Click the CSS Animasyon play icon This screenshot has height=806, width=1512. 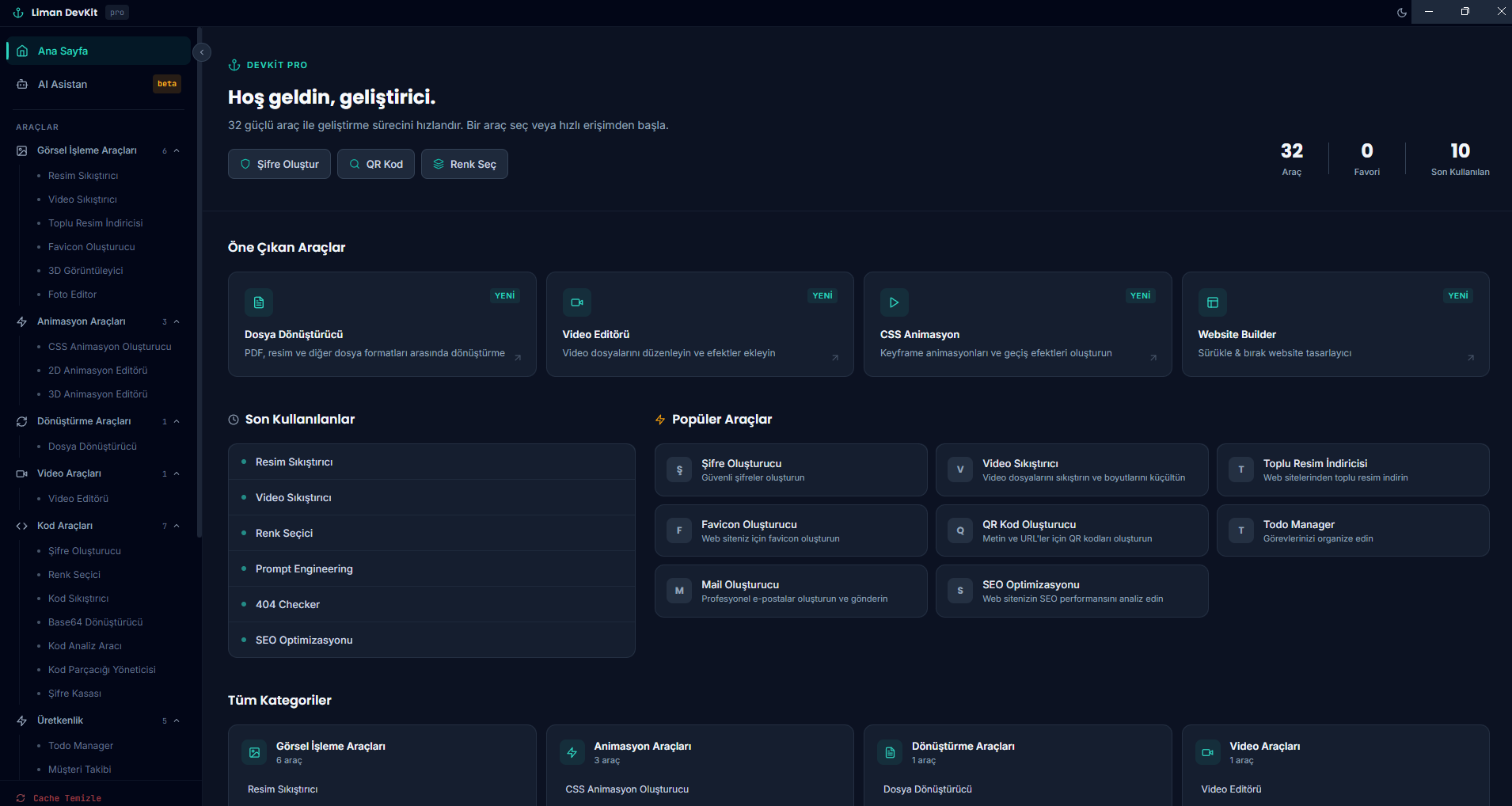[895, 302]
